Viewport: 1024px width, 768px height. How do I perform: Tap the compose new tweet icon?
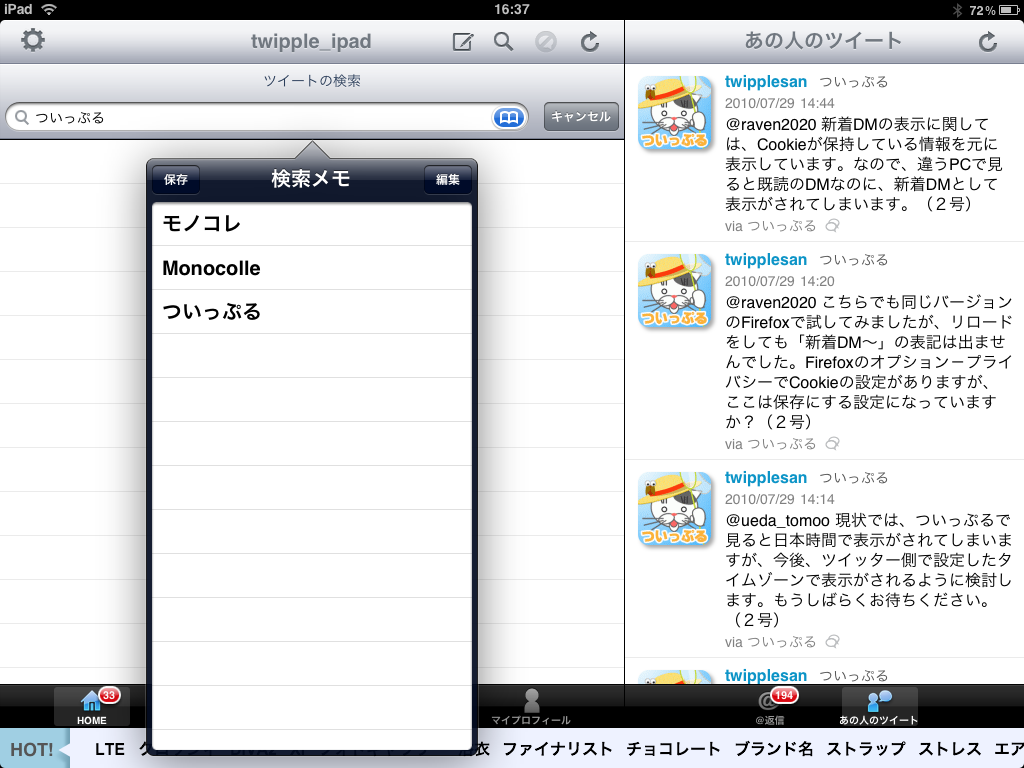tap(462, 42)
